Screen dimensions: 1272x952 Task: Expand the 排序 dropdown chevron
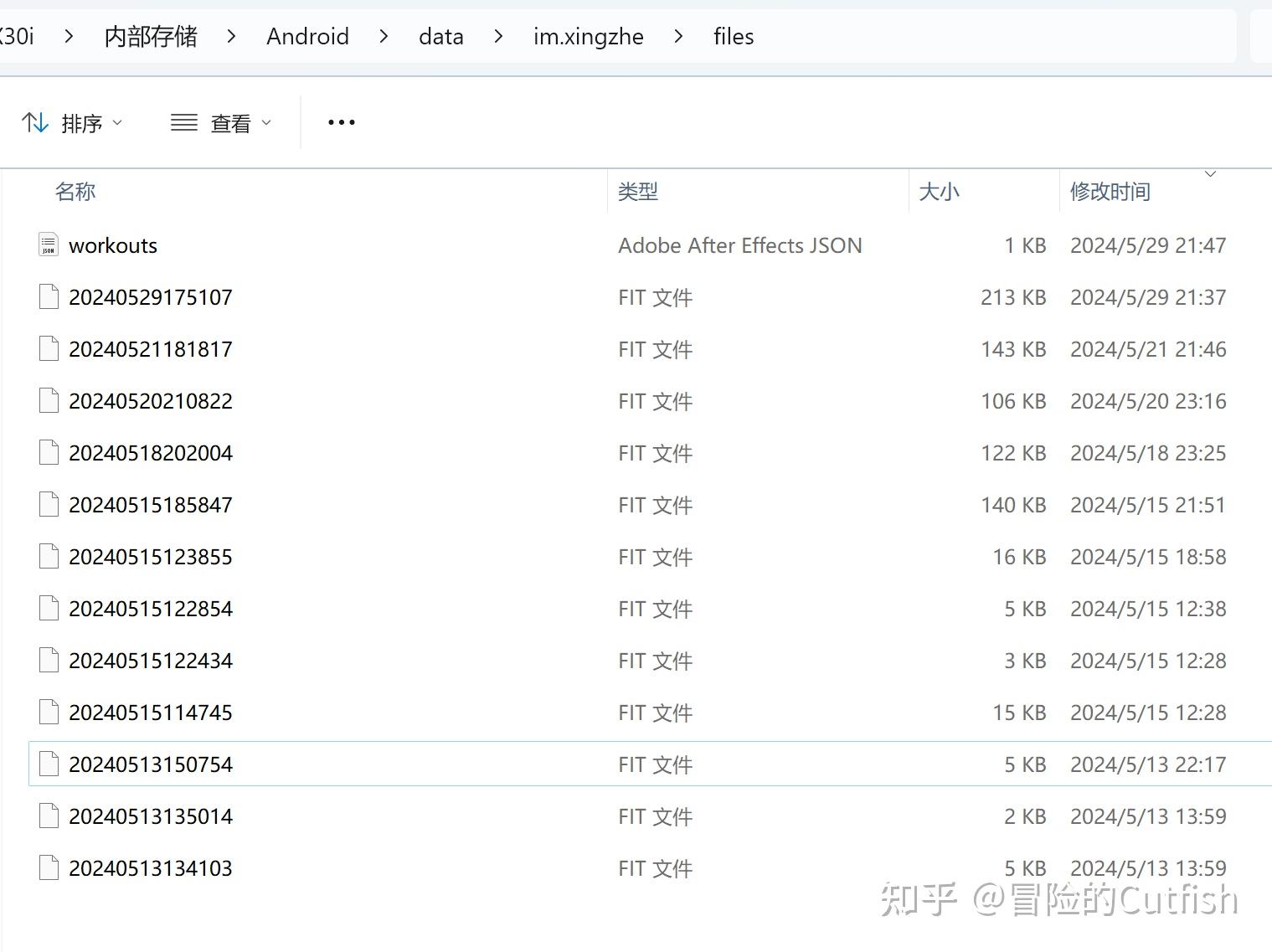(117, 123)
